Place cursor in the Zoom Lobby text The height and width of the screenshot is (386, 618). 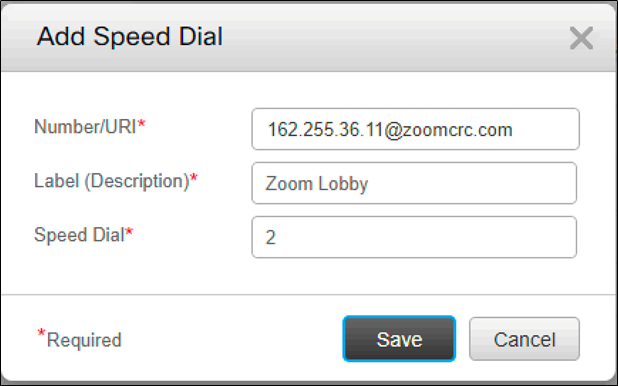click(316, 184)
